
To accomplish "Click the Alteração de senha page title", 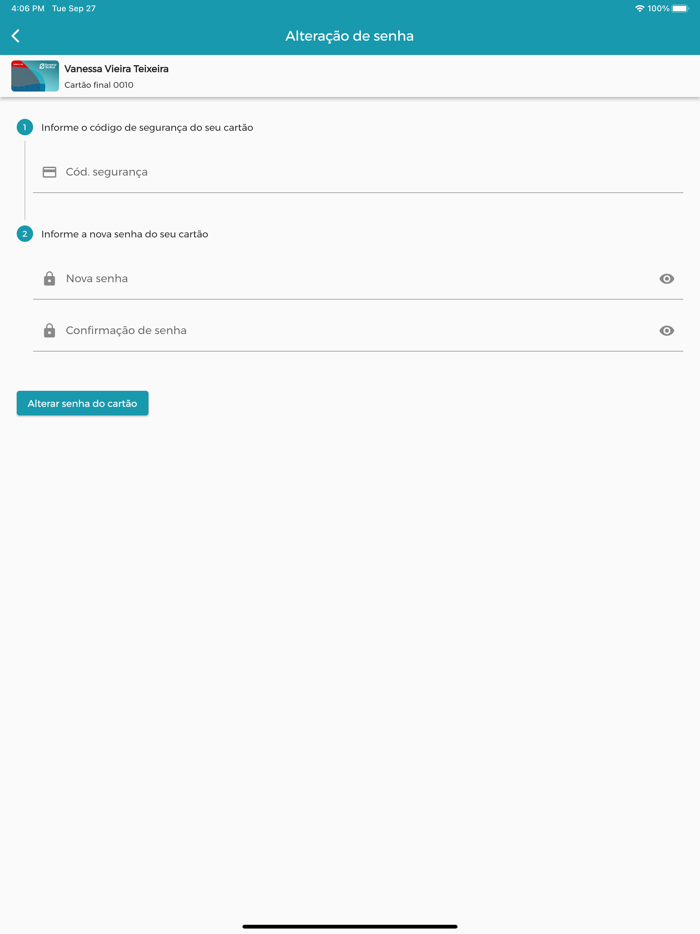I will point(350,36).
